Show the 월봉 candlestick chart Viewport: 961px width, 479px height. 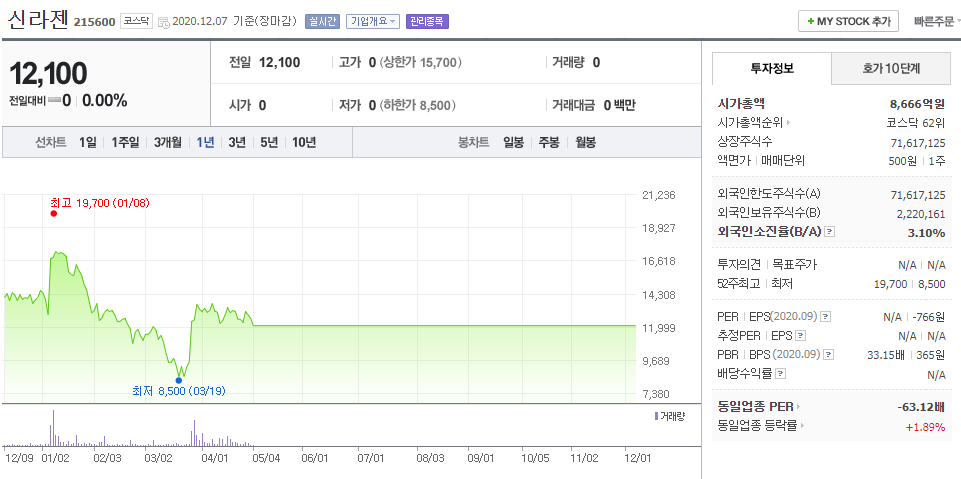(x=585, y=143)
